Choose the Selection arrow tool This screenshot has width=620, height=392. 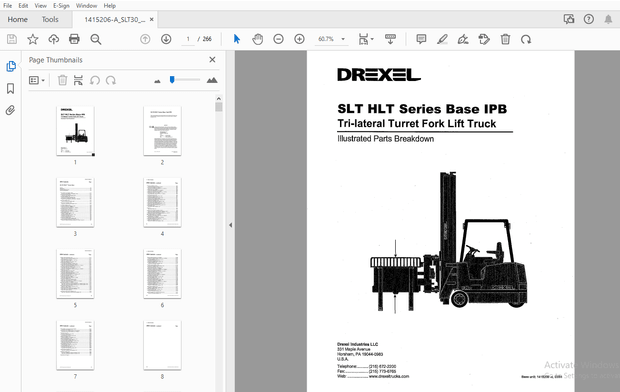237,39
